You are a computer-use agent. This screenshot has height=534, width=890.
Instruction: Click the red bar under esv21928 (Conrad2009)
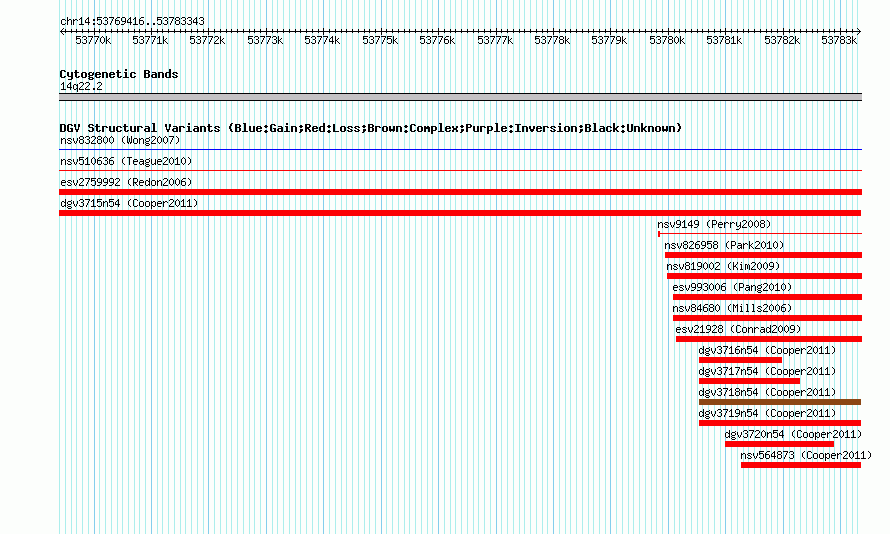(x=769, y=339)
